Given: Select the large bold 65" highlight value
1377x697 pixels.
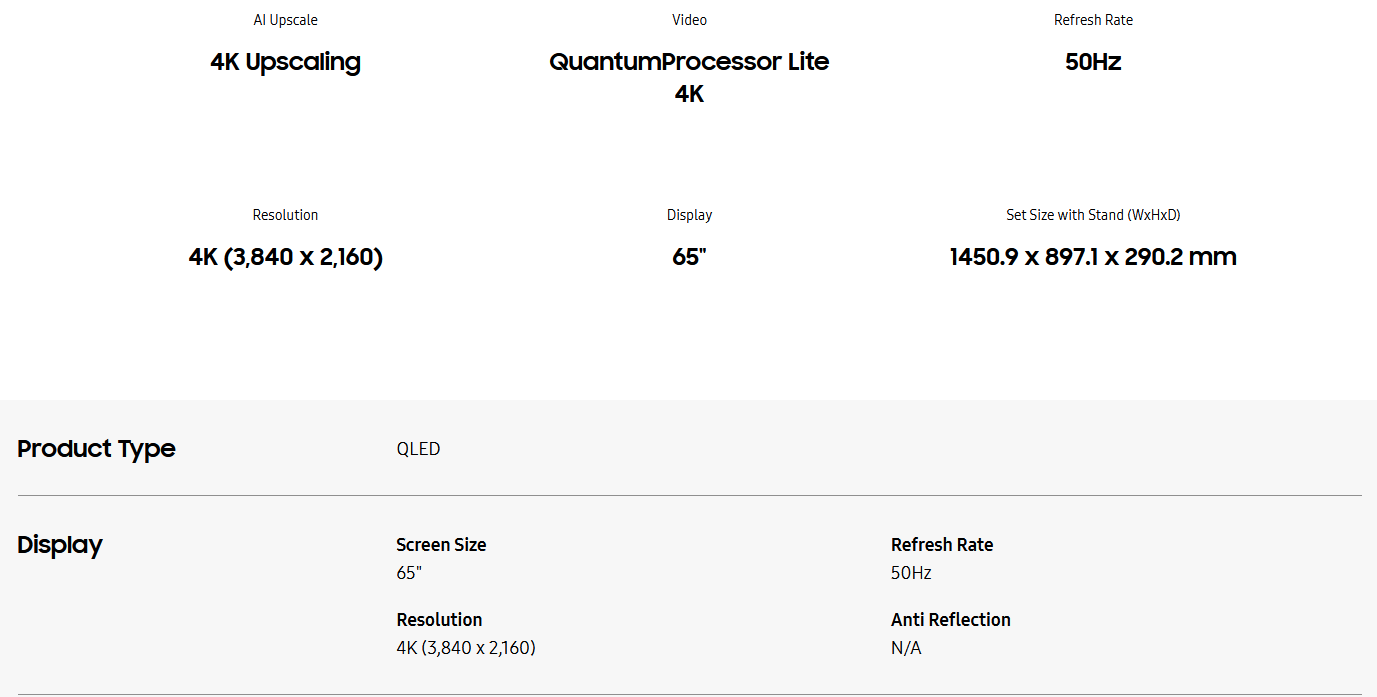Looking at the screenshot, I should click(689, 257).
